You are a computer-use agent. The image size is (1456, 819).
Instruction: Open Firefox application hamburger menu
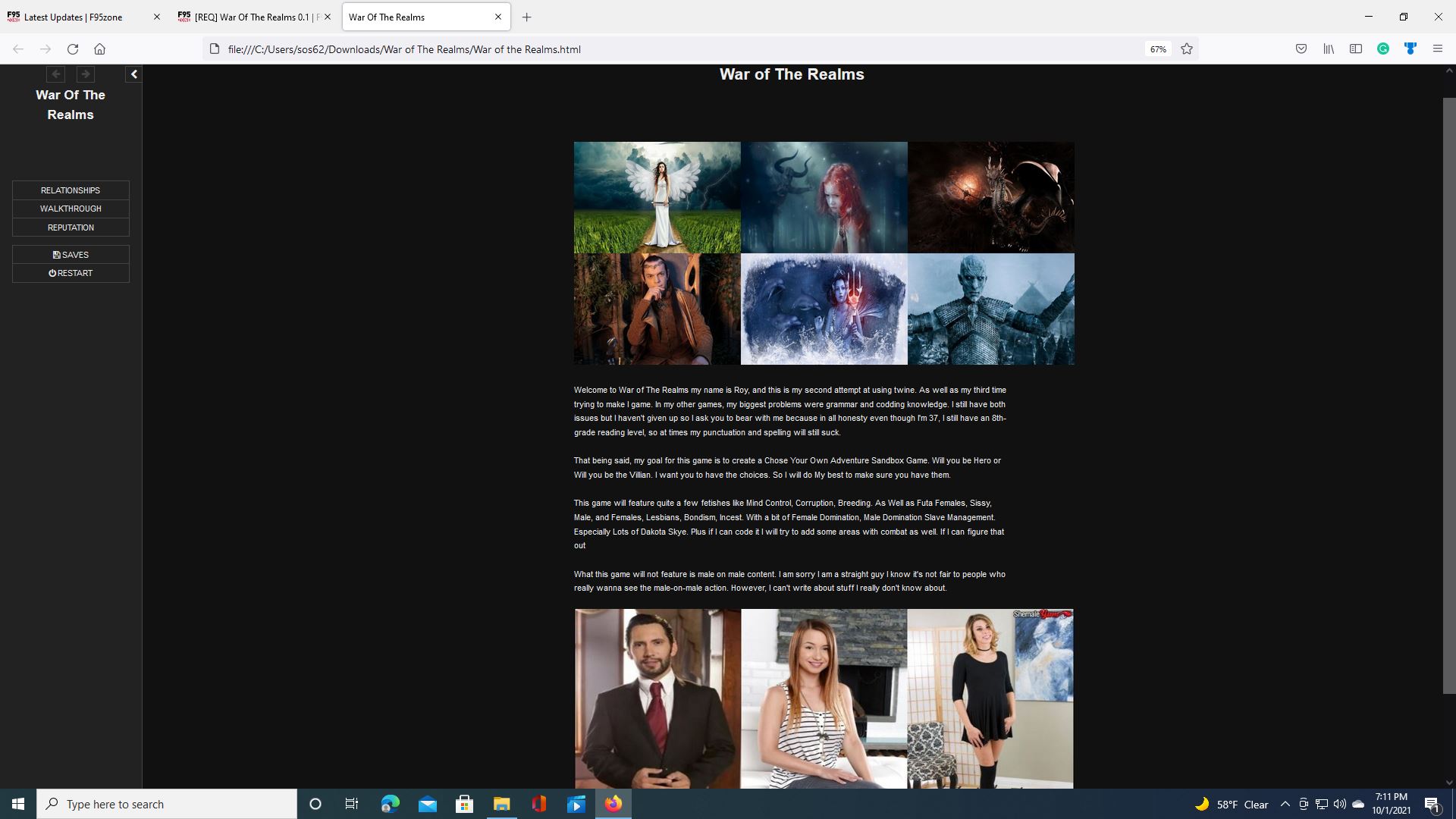point(1438,49)
